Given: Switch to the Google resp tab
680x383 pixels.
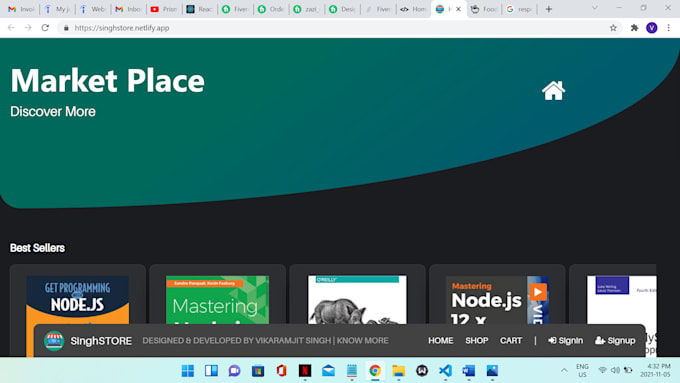Looking at the screenshot, I should [520, 9].
